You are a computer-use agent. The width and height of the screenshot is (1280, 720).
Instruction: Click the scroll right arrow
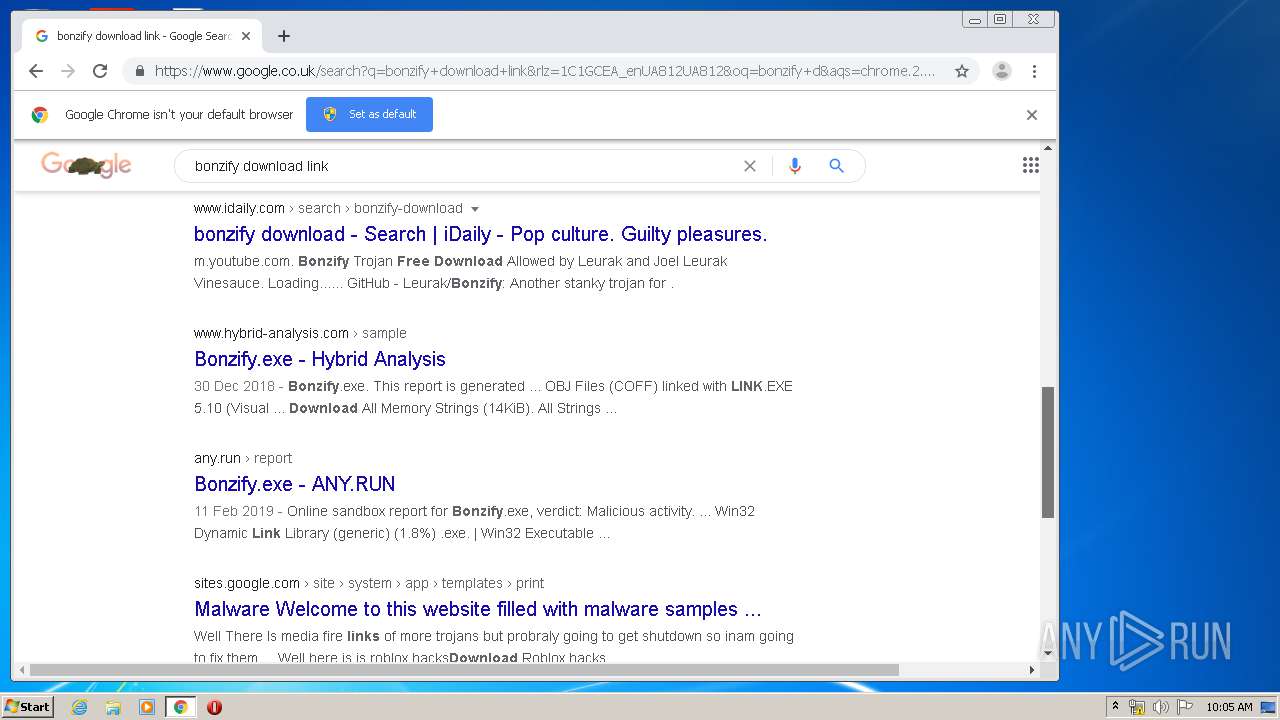(x=1033, y=670)
